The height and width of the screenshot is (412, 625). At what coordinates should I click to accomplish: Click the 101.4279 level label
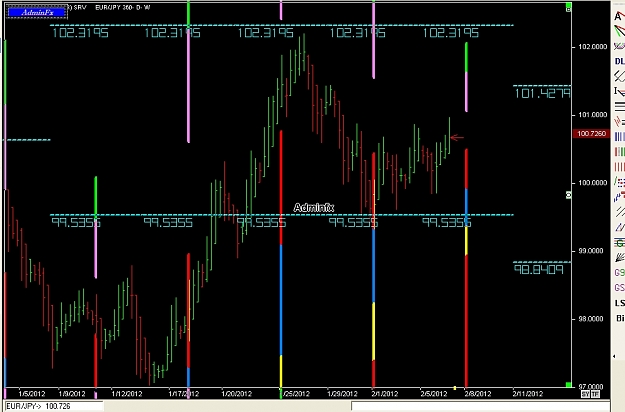click(542, 94)
